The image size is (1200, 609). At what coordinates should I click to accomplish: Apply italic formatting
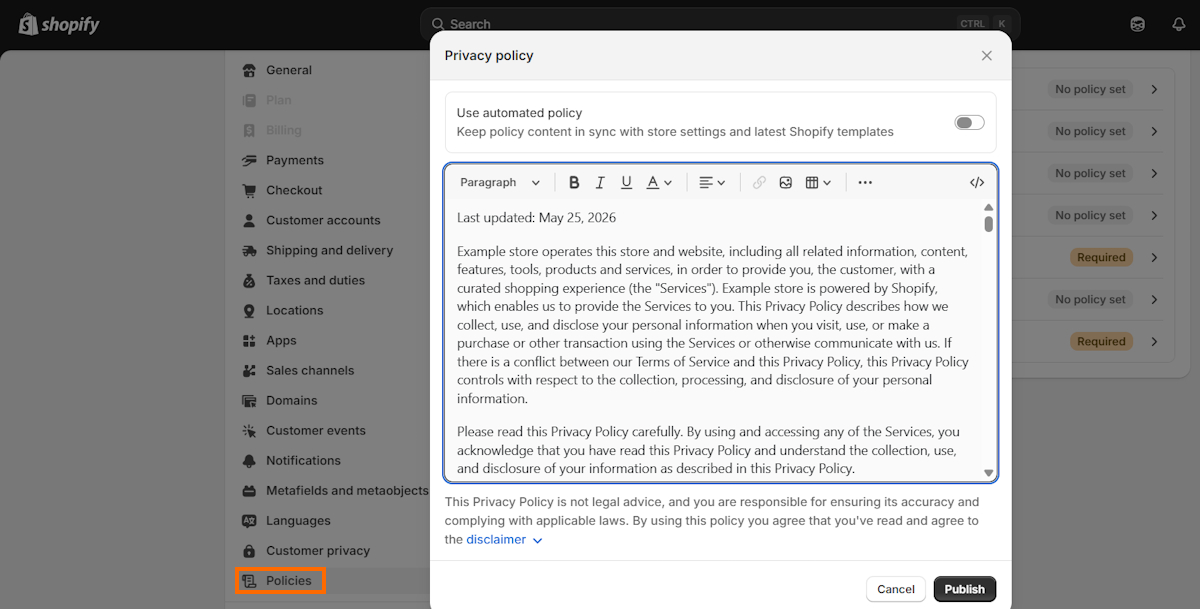(x=600, y=183)
